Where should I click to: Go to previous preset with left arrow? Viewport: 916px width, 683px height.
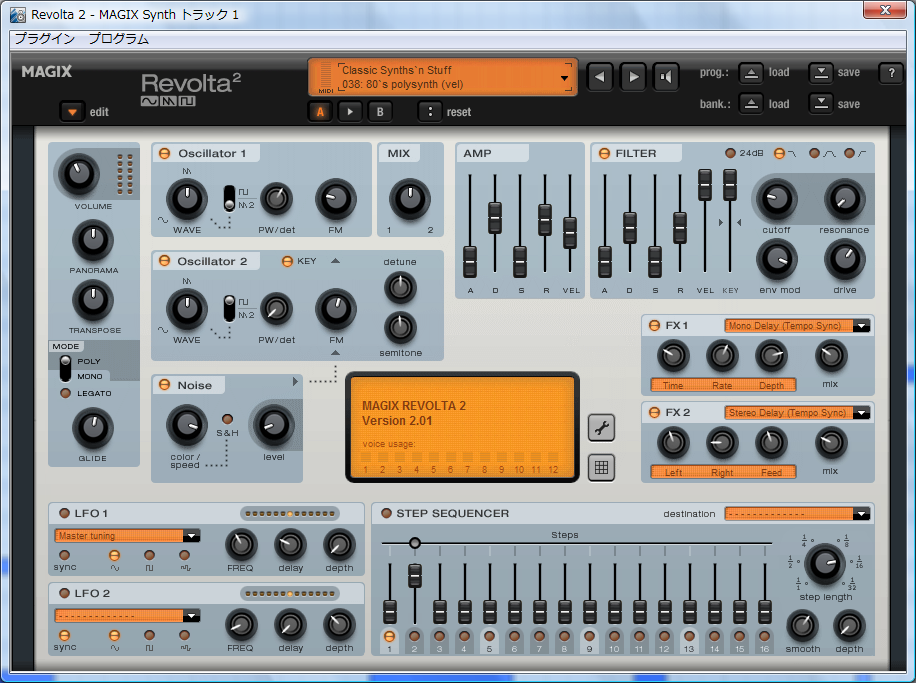599,77
